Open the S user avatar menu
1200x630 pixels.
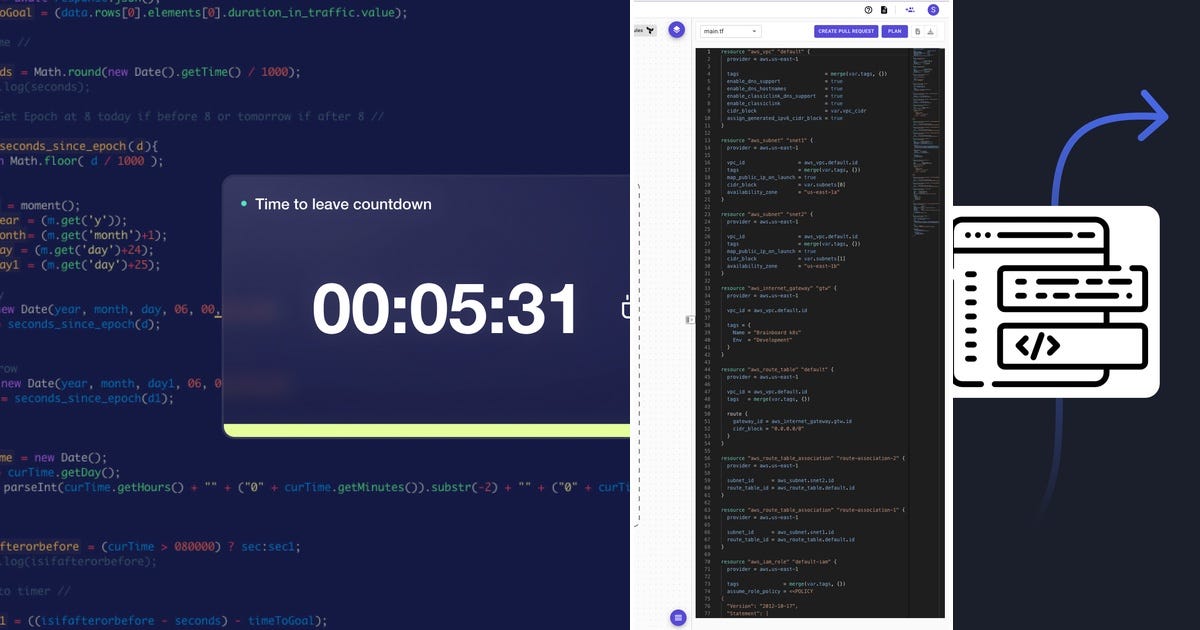pos(933,9)
